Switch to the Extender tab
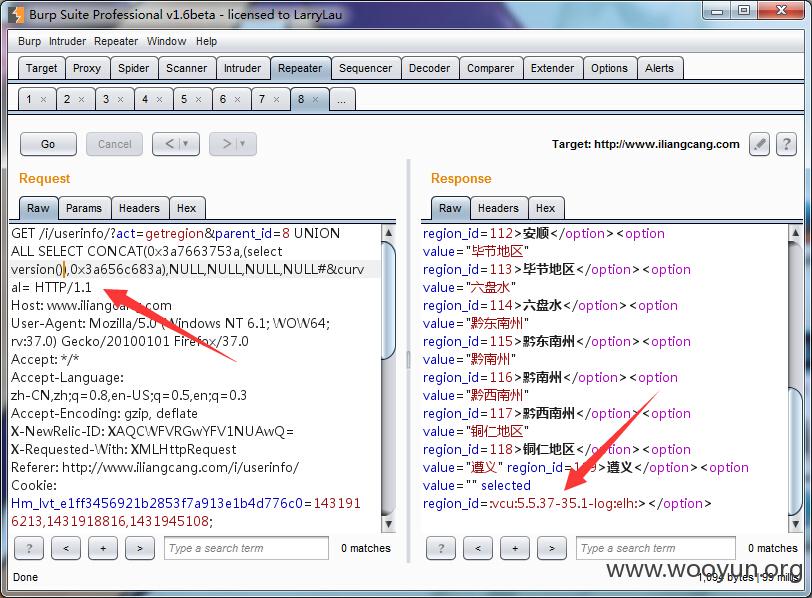 pyautogui.click(x=553, y=68)
